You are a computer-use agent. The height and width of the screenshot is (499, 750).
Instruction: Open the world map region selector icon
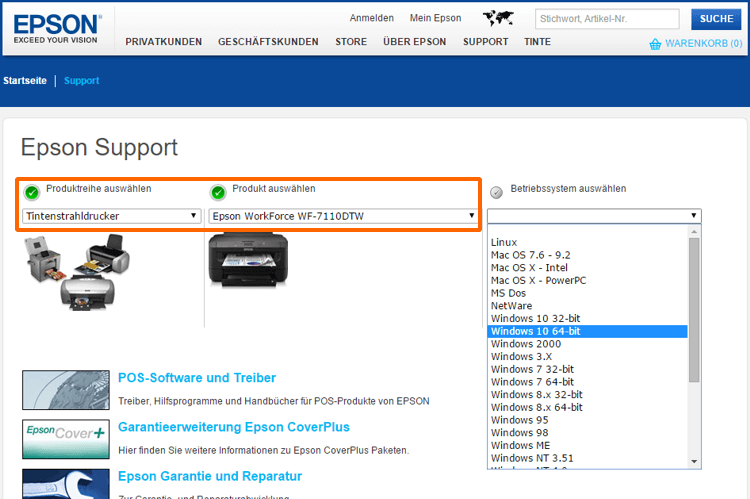coord(498,18)
